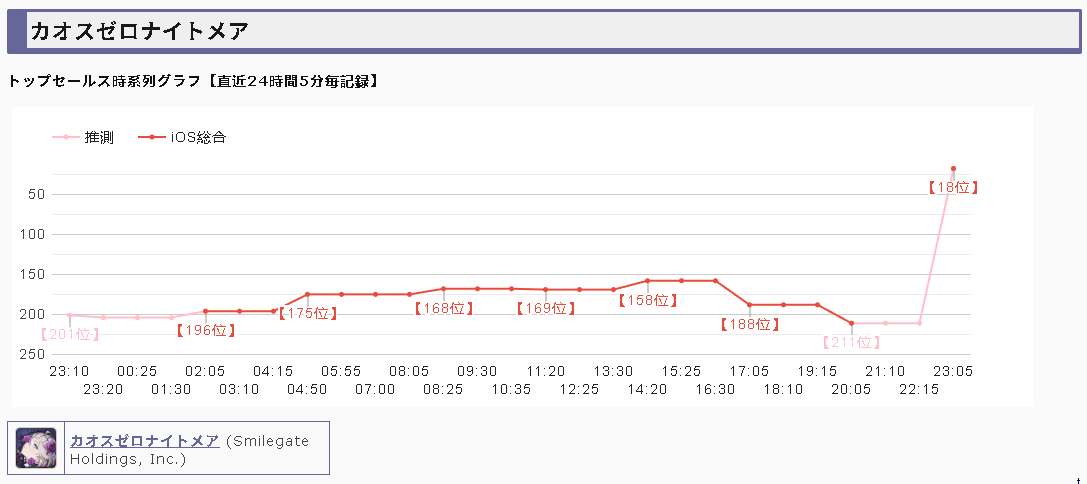This screenshot has width=1087, height=484.
Task: Click the 23:05 x-axis time label
Action: pos(953,372)
